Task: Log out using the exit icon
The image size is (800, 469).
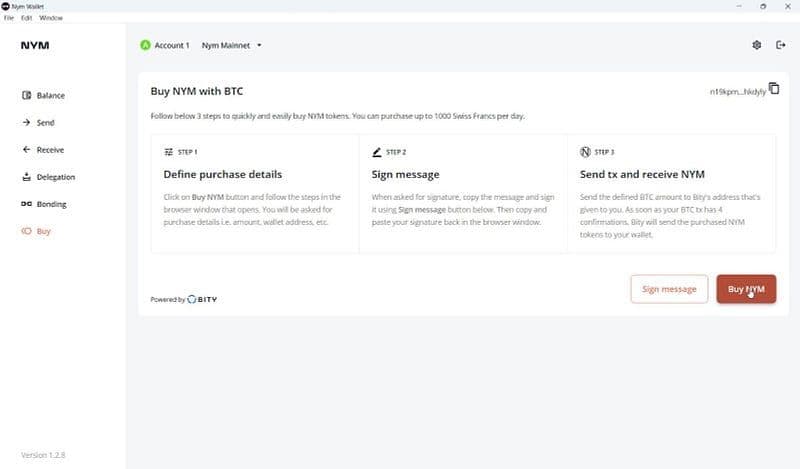Action: click(781, 45)
